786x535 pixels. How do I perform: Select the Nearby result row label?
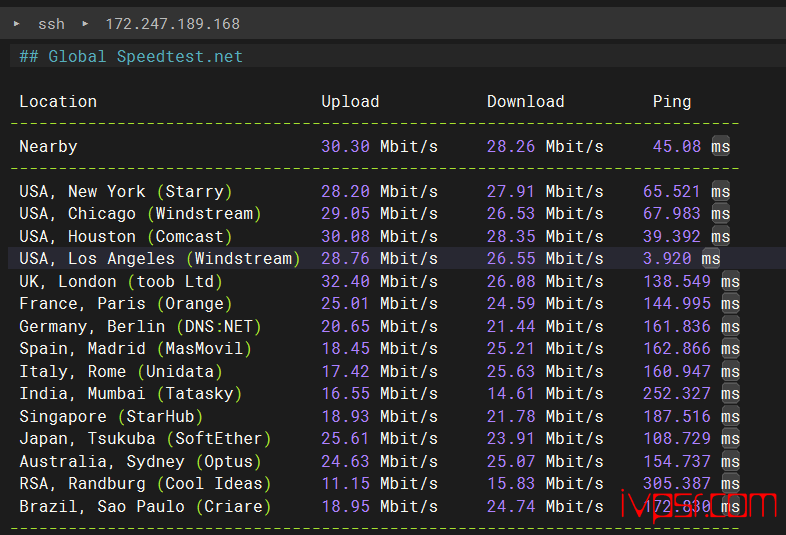click(x=48, y=146)
